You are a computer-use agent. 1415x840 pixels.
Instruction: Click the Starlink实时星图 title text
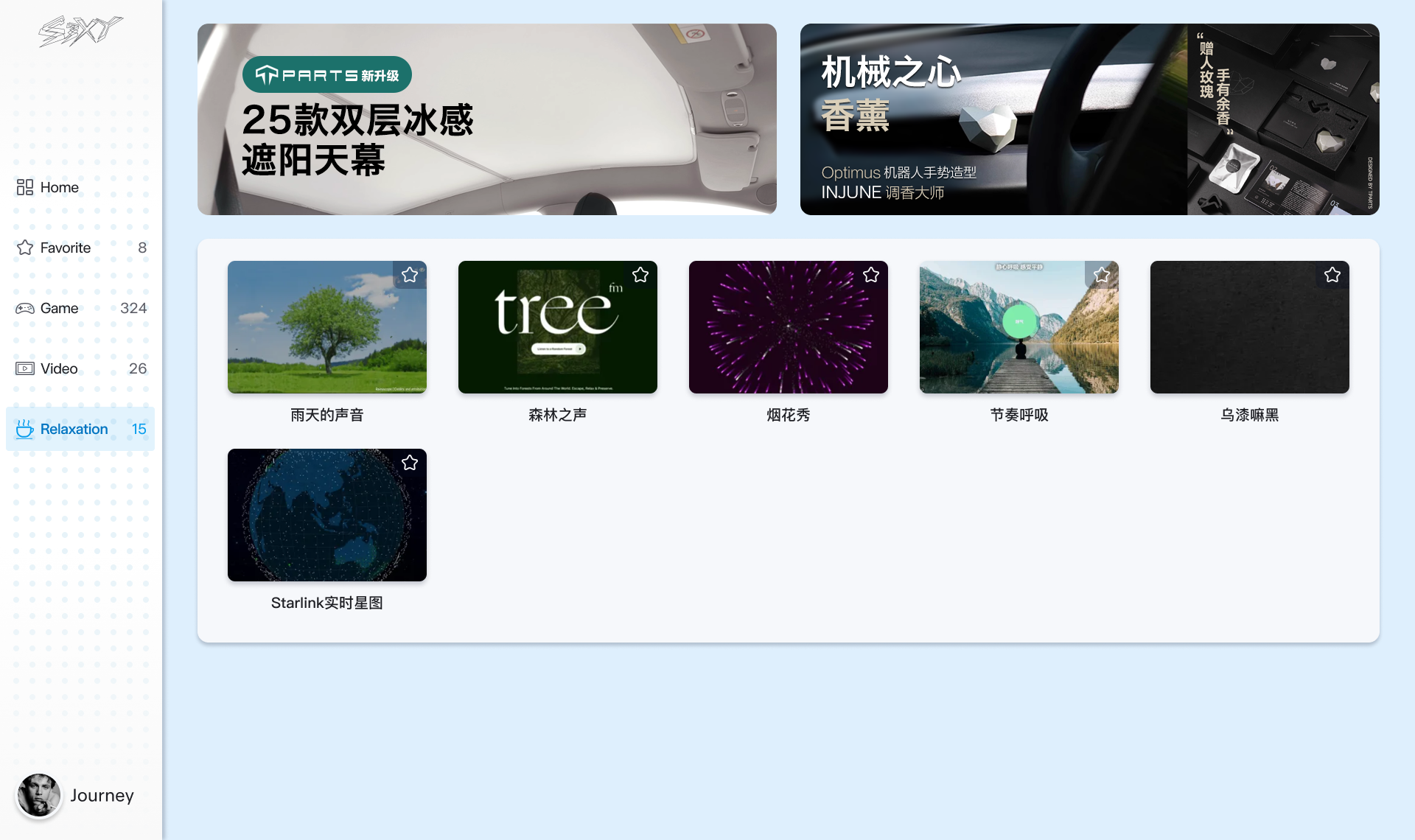[x=327, y=603]
